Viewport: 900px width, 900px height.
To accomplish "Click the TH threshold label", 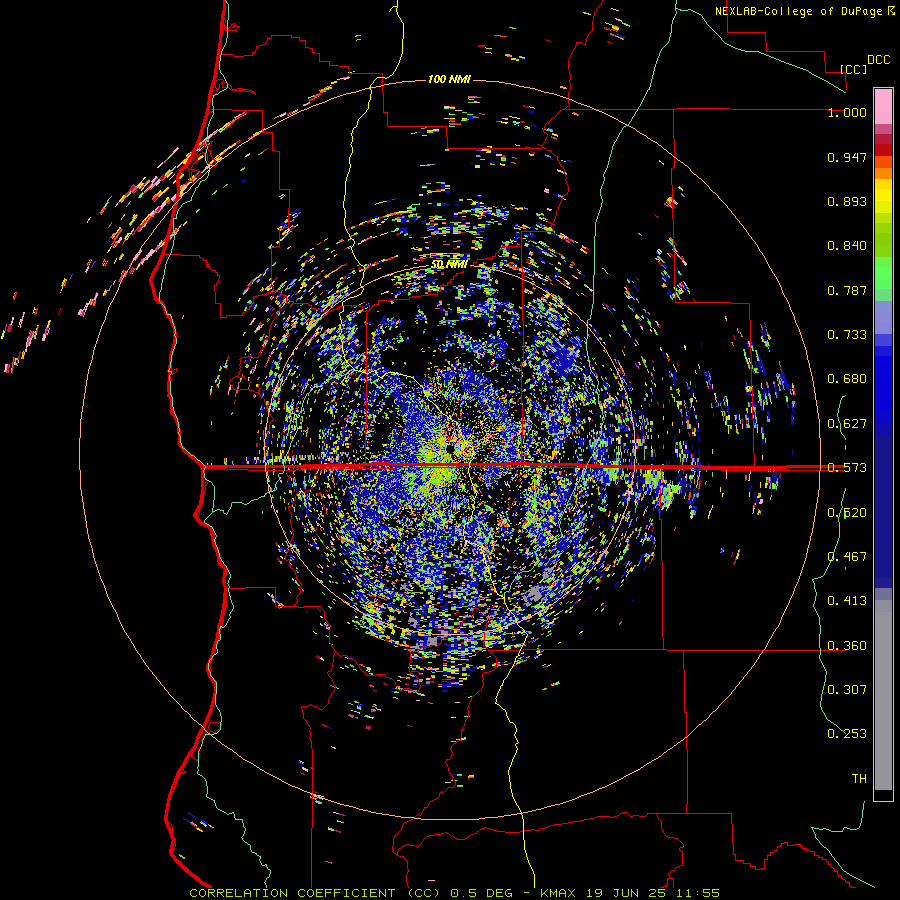I will [859, 779].
